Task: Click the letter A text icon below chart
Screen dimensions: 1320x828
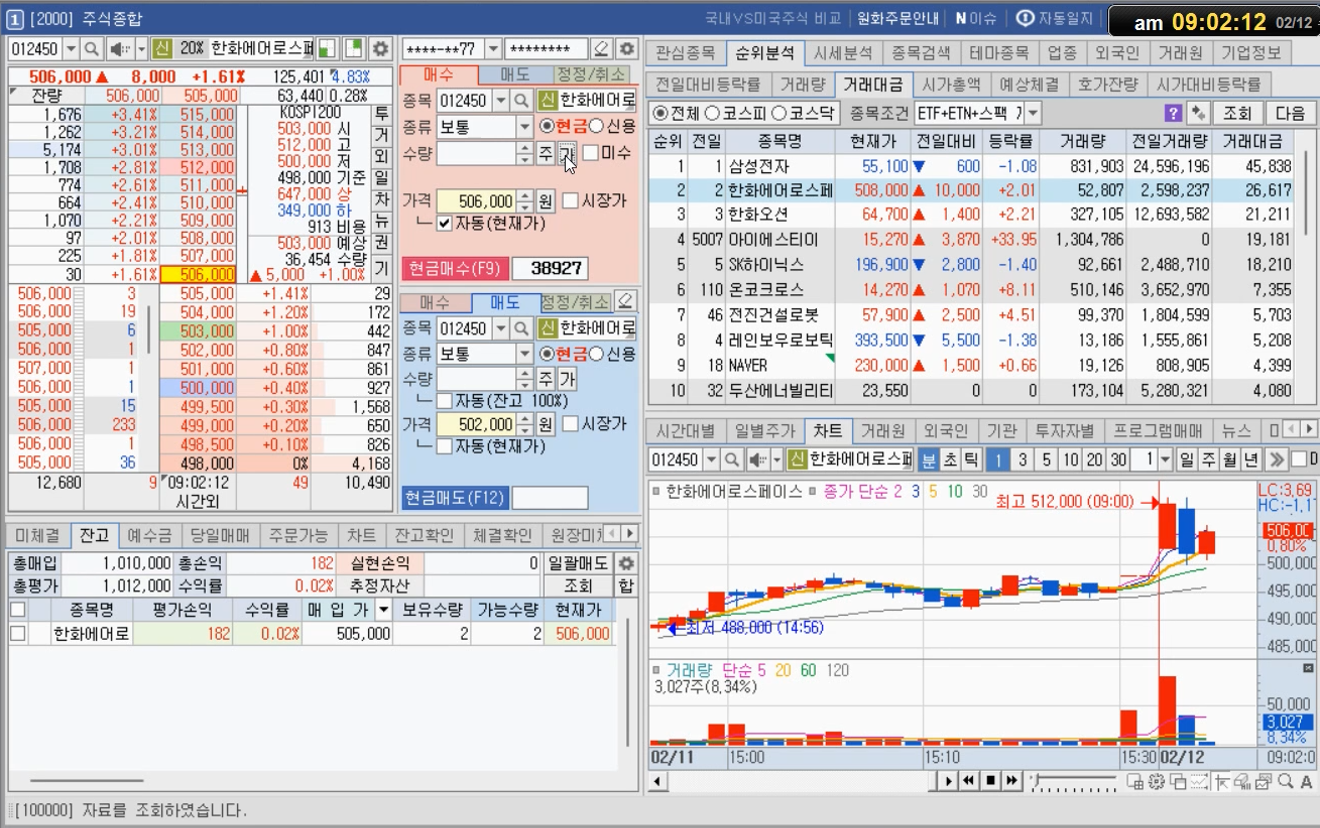Action: coord(1307,781)
